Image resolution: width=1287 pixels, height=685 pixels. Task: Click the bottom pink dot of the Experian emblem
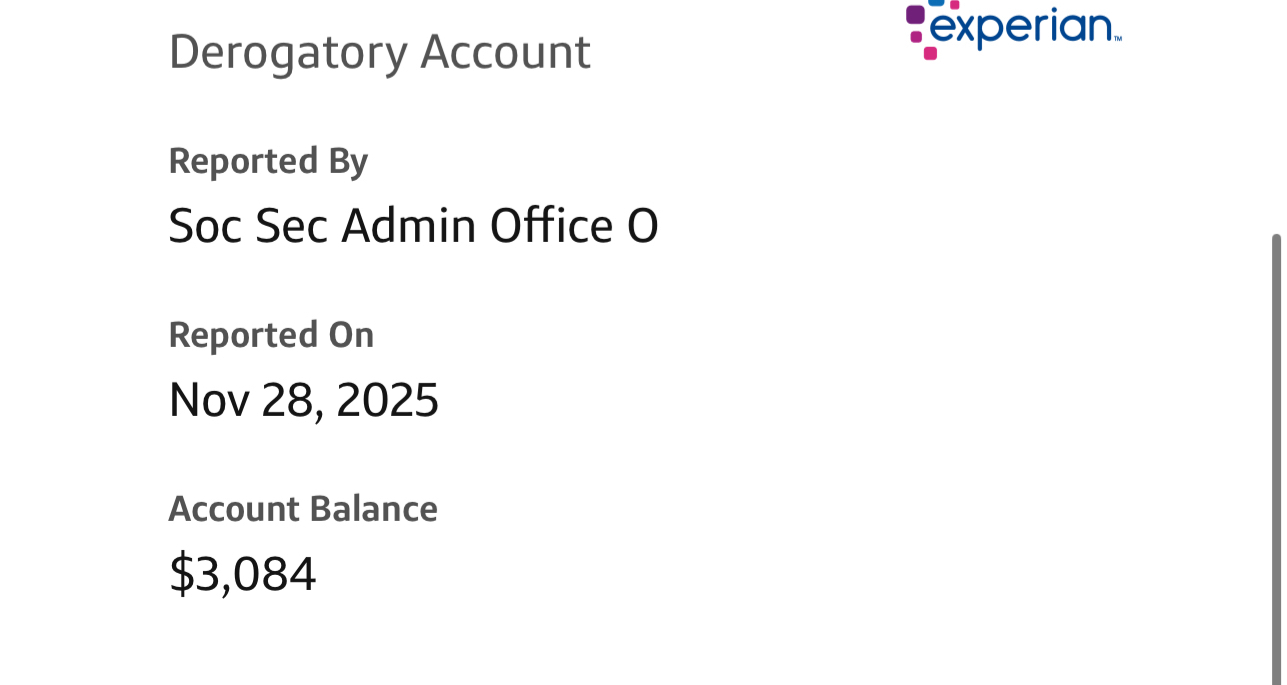(x=930, y=52)
